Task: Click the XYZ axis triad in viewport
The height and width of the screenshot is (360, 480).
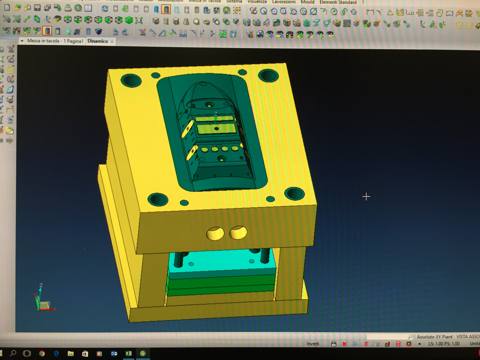Action: coord(42,298)
